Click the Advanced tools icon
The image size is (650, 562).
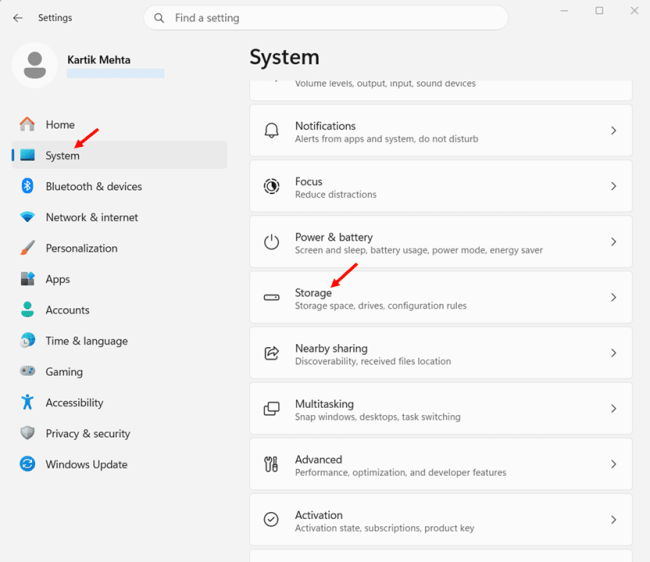coord(271,464)
